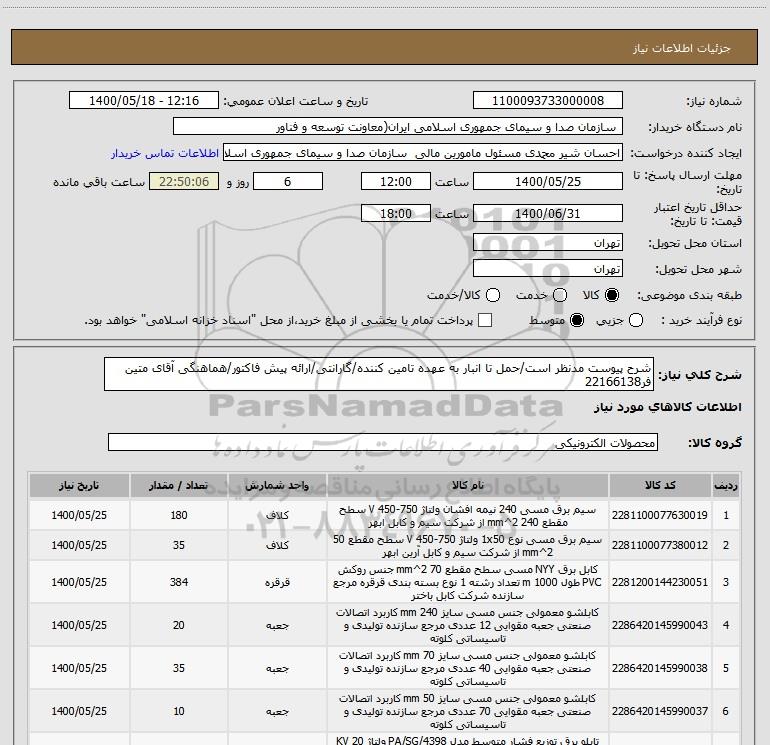Click the 1400/06/31 price validity field
The image size is (770, 745).
point(548,214)
